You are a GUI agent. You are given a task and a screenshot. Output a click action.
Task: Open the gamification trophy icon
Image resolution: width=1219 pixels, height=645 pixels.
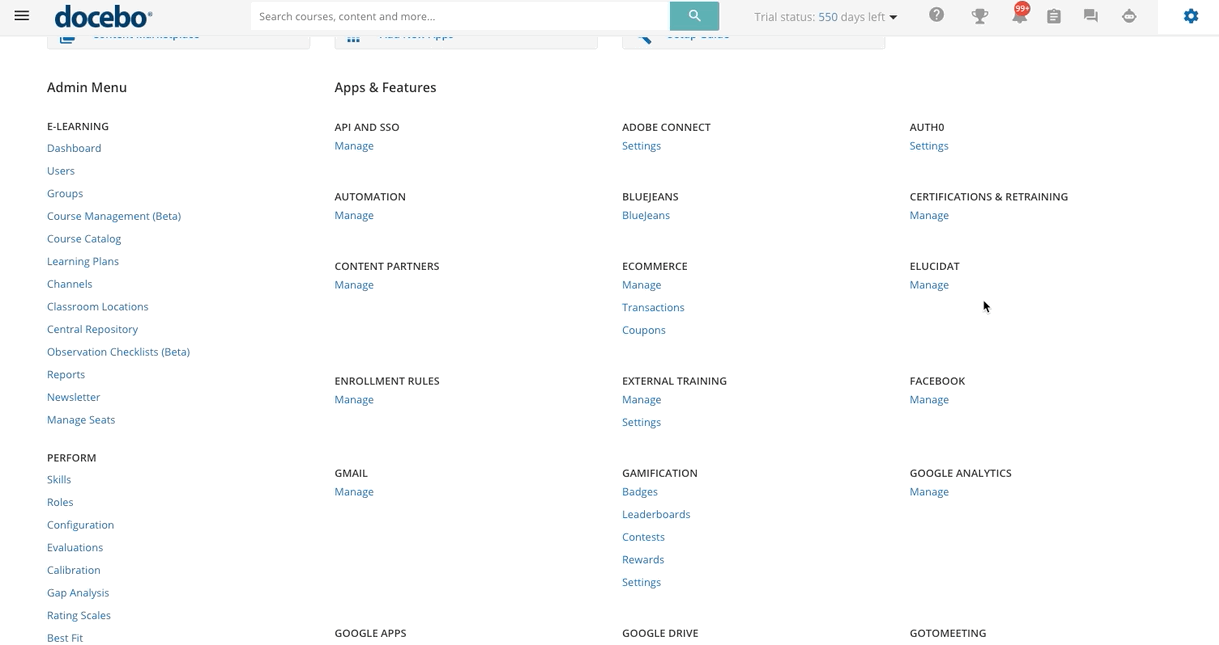979,16
